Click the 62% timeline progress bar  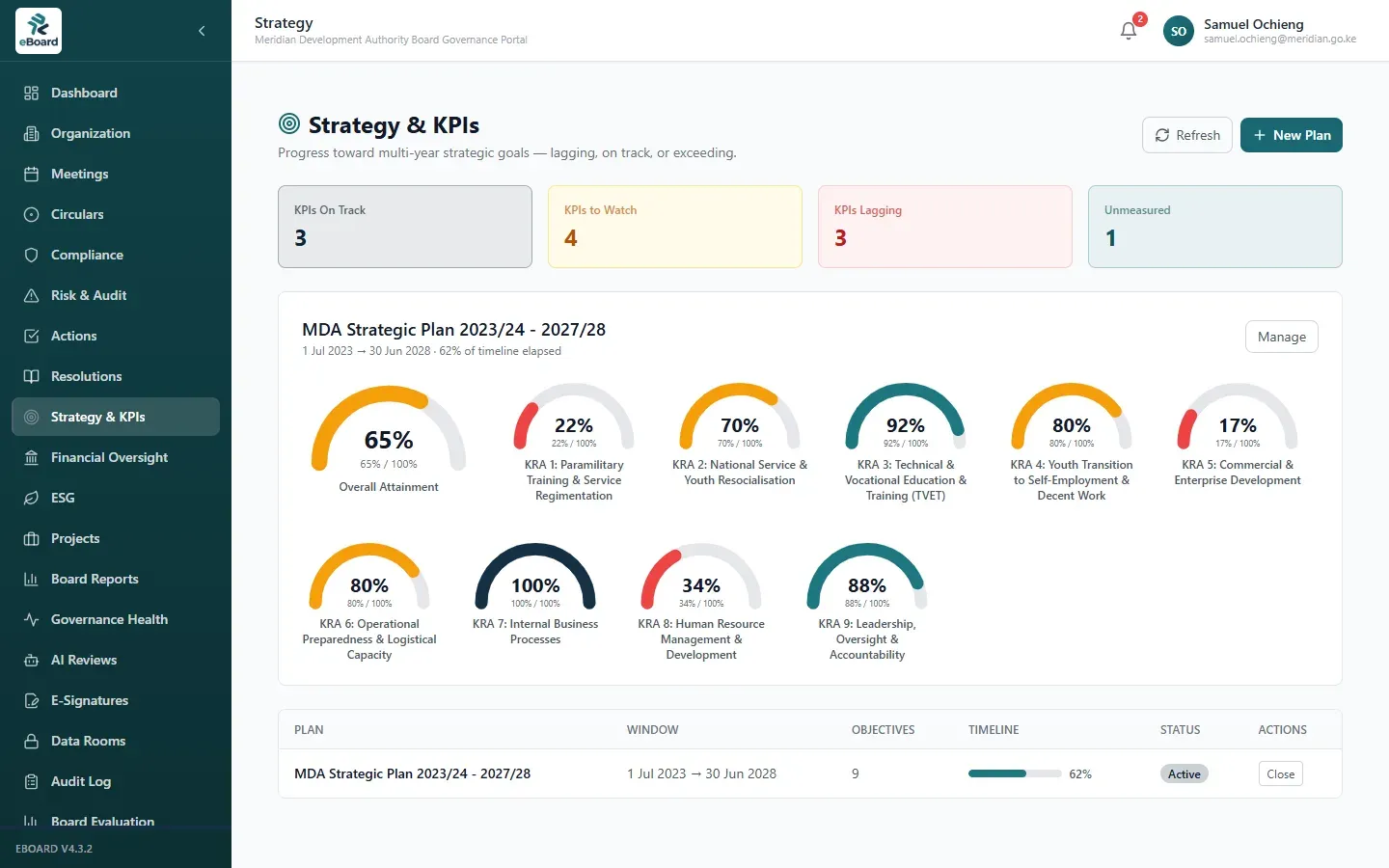pyautogui.click(x=1015, y=773)
